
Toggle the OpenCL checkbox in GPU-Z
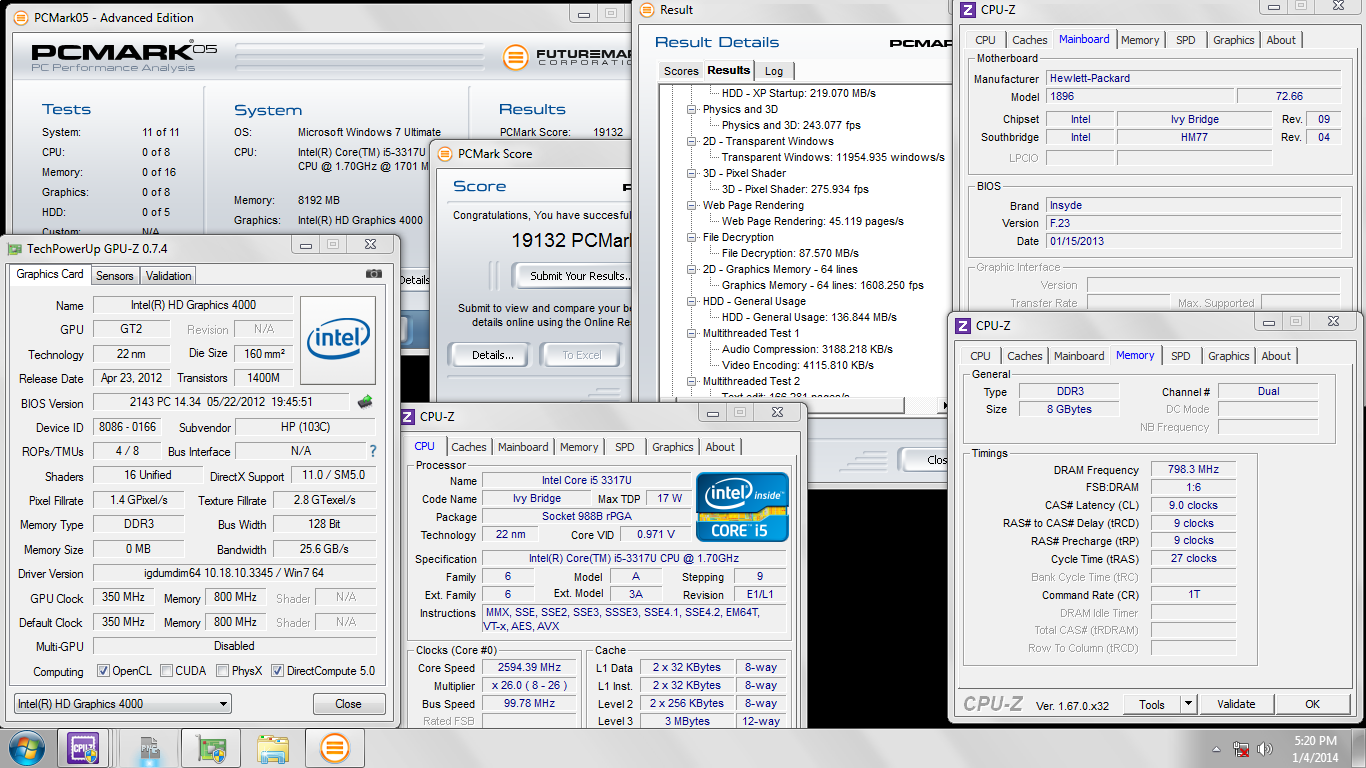pos(103,671)
